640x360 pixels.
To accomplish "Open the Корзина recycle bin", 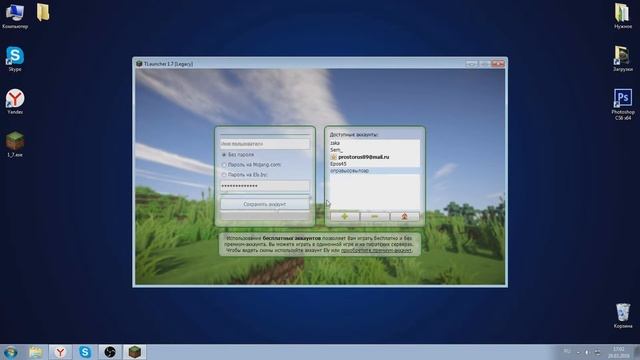I will (622, 316).
